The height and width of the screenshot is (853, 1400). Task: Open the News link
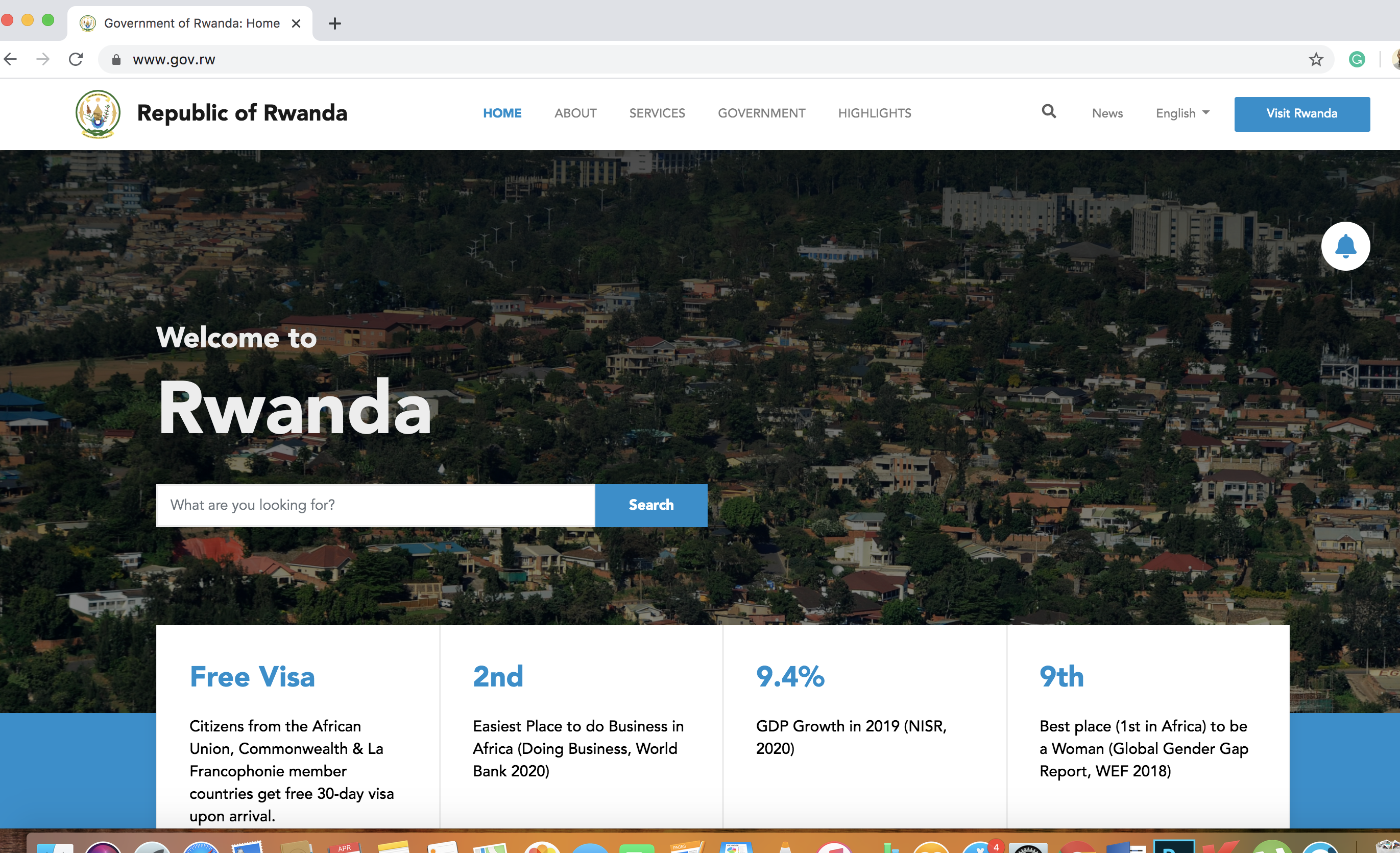pyautogui.click(x=1107, y=113)
